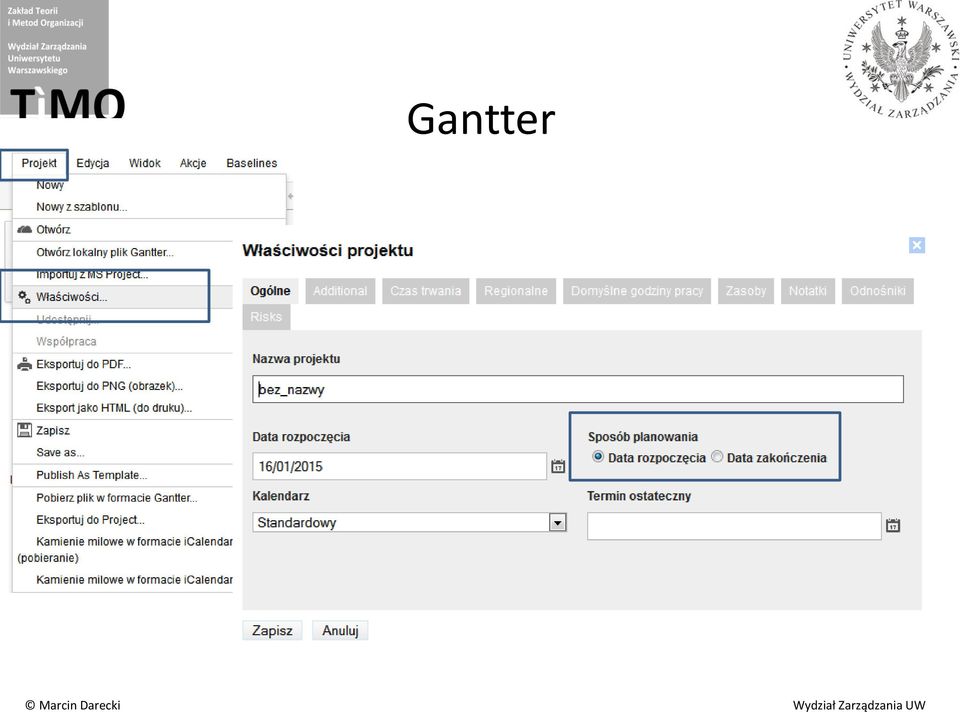The image size is (960, 712).
Task: Choose Eksportuj do Project...
Action: tap(90, 520)
